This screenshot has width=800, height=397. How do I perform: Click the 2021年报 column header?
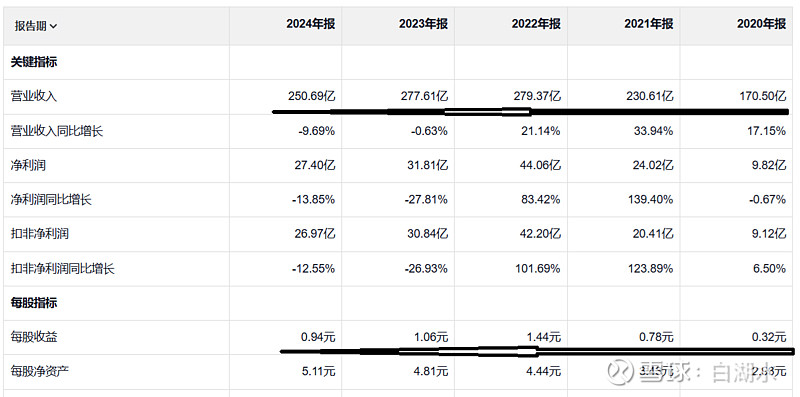[x=648, y=24]
